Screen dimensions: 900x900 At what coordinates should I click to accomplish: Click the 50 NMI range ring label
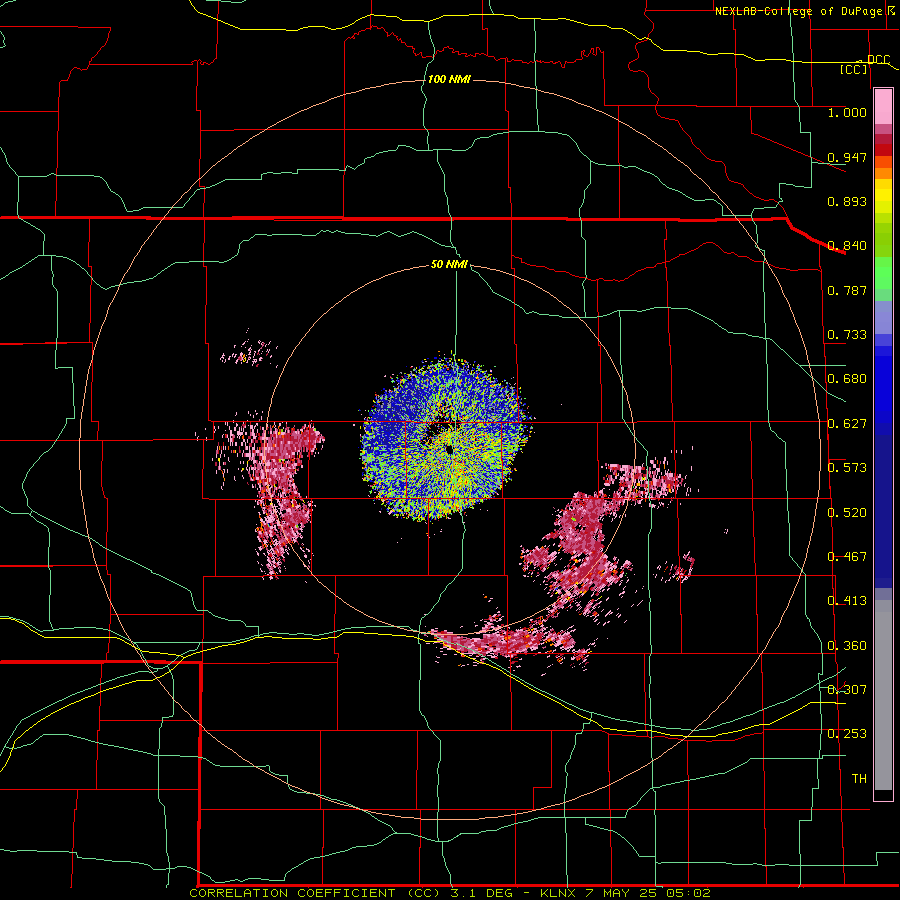tap(449, 265)
